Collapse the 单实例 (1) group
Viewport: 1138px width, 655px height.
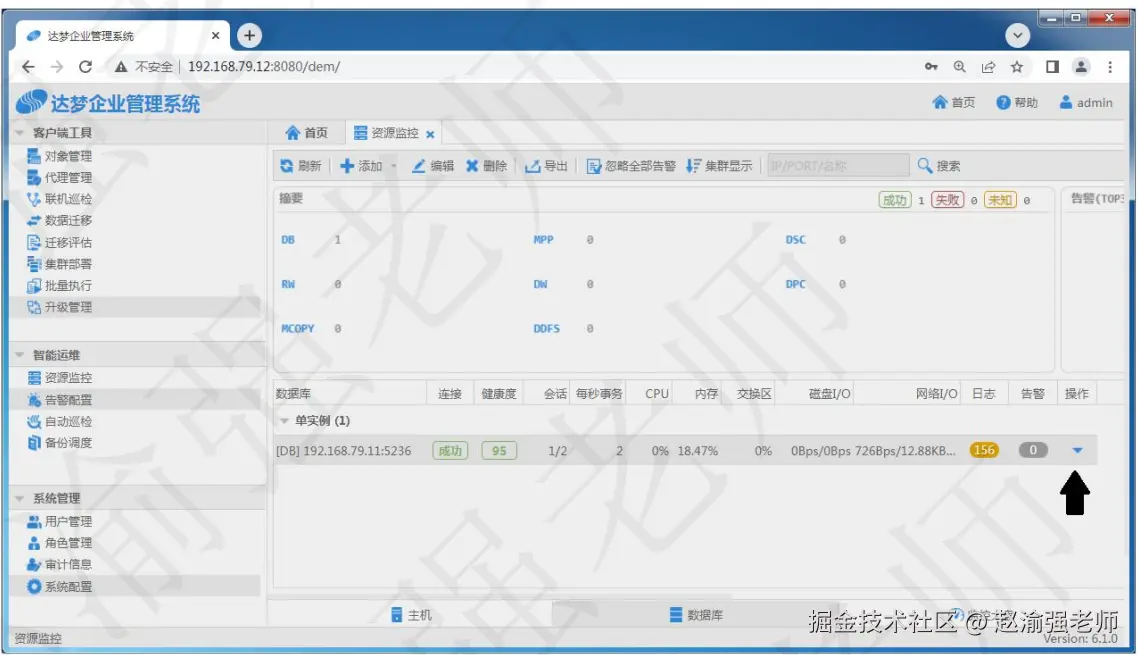[284, 420]
